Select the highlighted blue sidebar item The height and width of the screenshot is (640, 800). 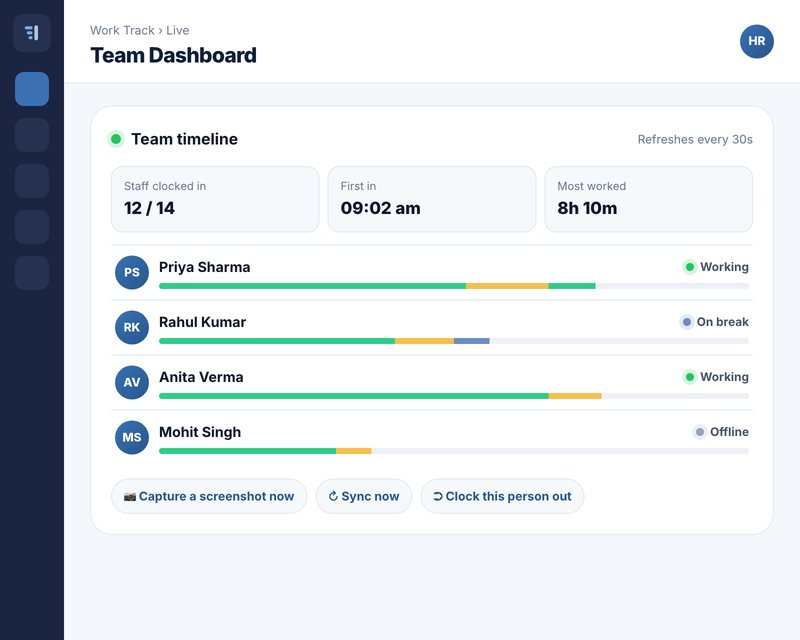(32, 89)
